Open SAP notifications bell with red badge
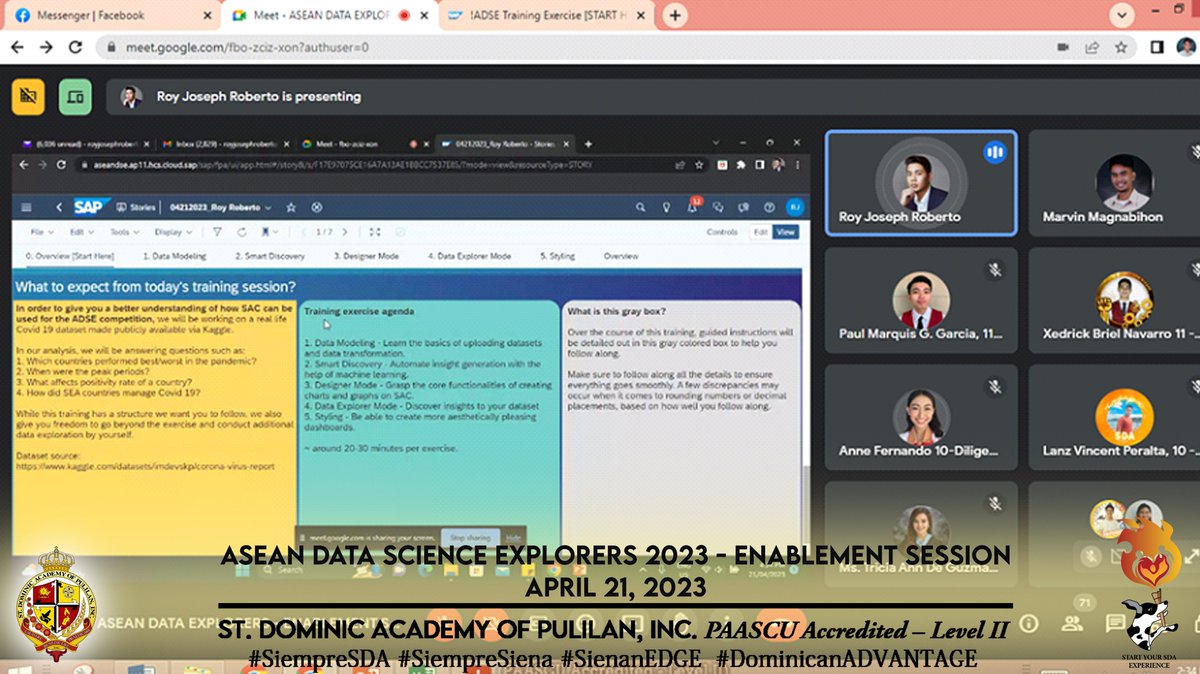 click(692, 206)
